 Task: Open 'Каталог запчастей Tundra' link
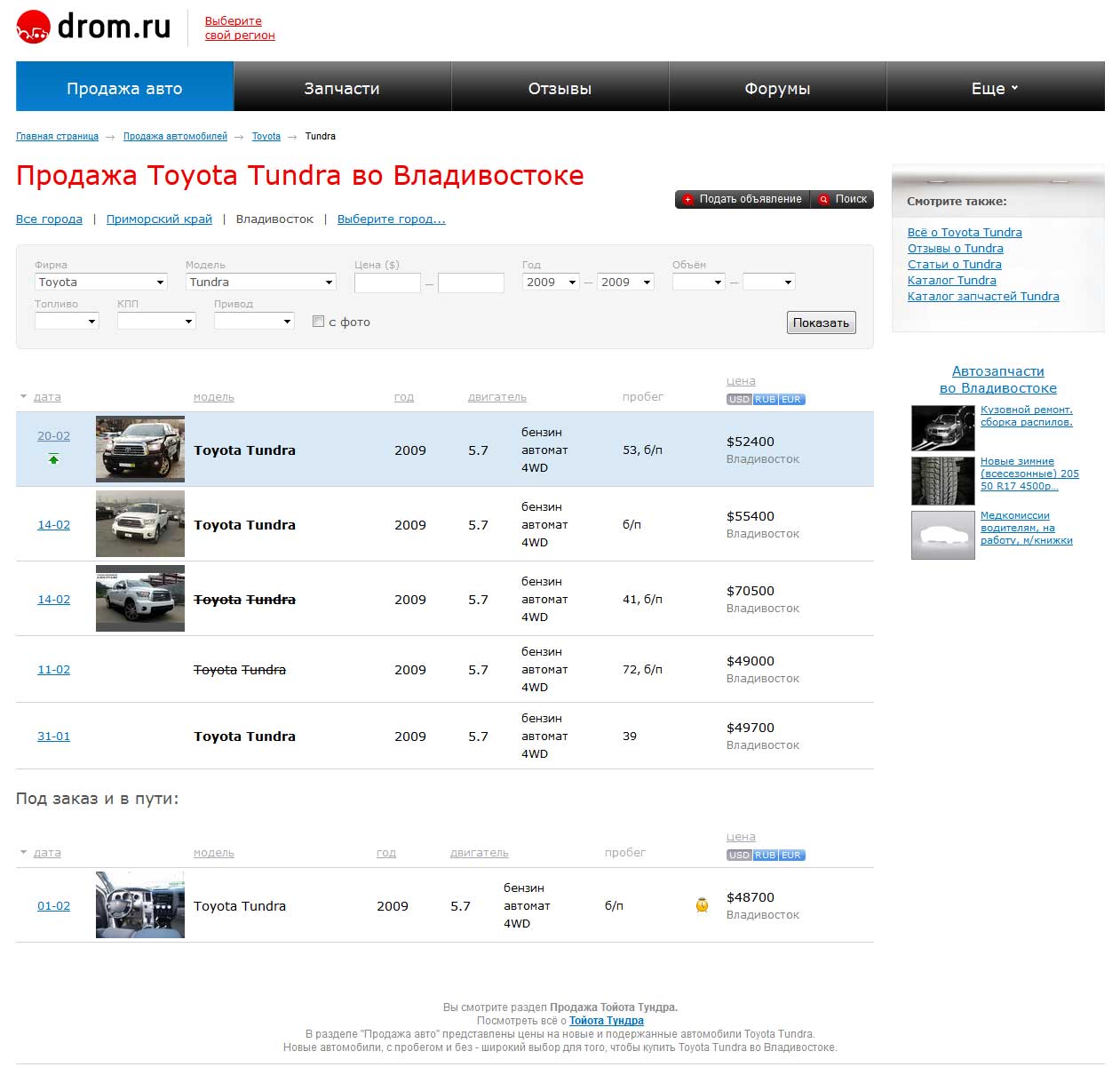coord(983,296)
